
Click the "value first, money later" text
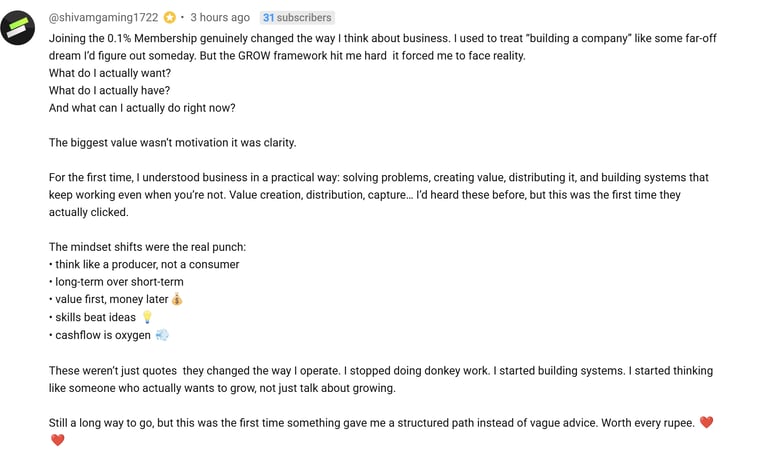111,299
